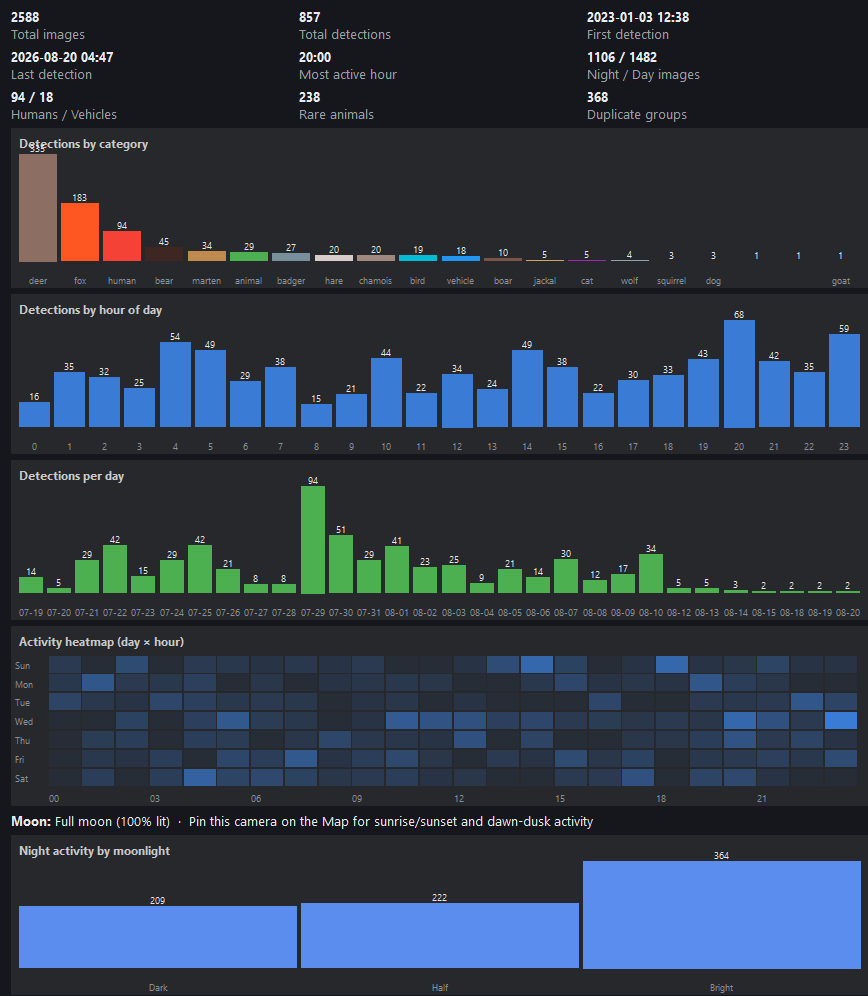This screenshot has height=996, width=868.
Task: Select the 07-30 bar labeled 51
Action: tap(341, 564)
